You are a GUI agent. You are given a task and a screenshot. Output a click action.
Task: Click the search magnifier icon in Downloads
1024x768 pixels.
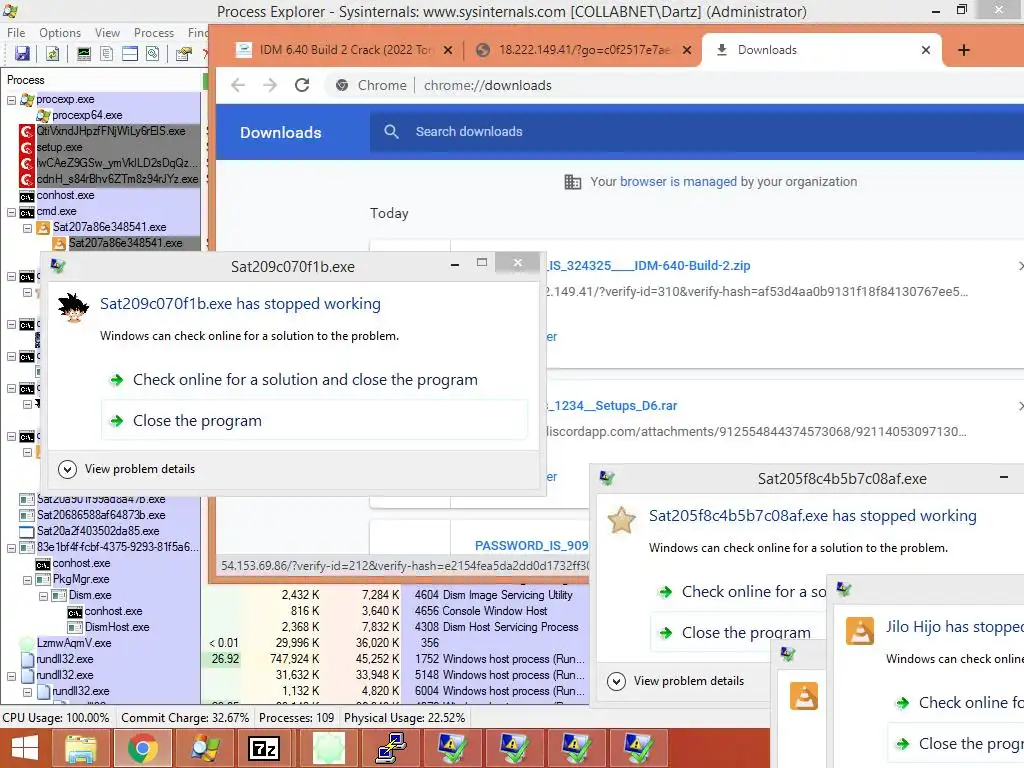point(391,131)
